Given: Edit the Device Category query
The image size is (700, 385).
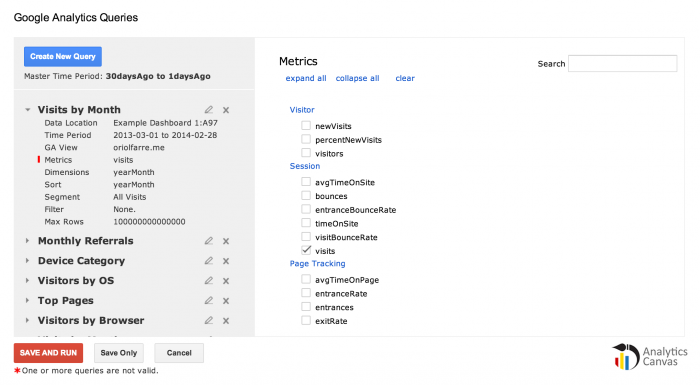Looking at the screenshot, I should (208, 260).
